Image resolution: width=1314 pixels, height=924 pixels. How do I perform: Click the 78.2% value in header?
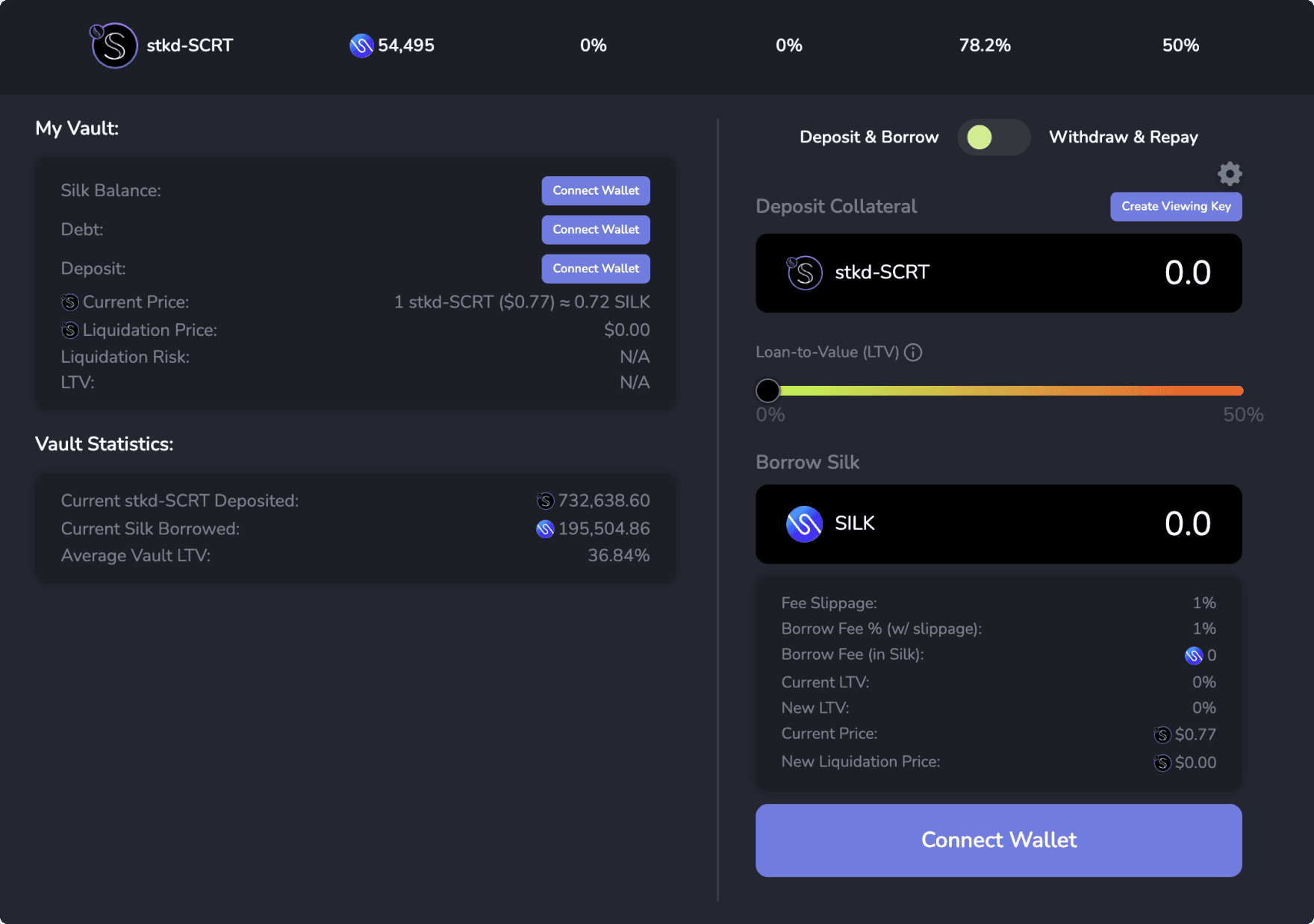pos(985,46)
